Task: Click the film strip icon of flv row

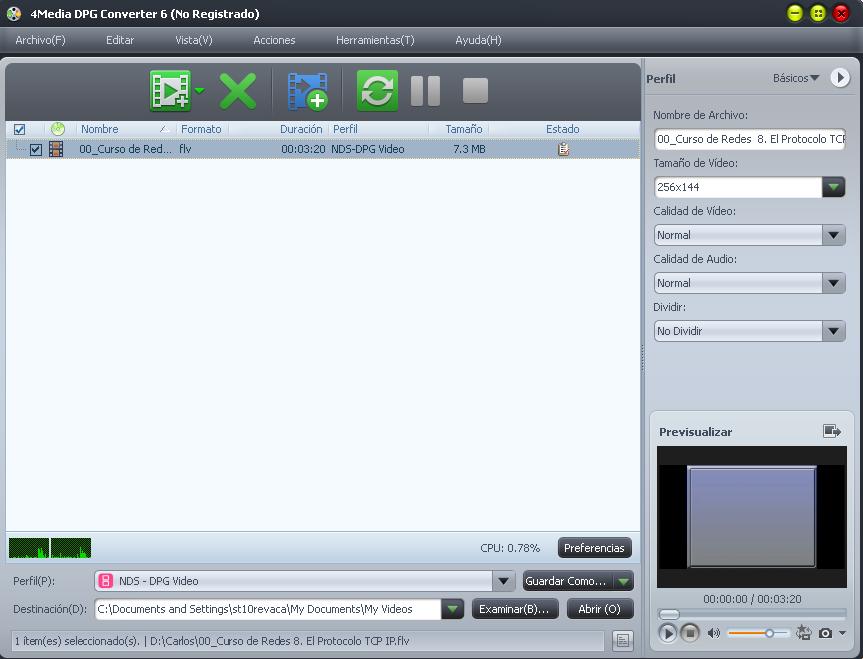Action: click(x=56, y=149)
